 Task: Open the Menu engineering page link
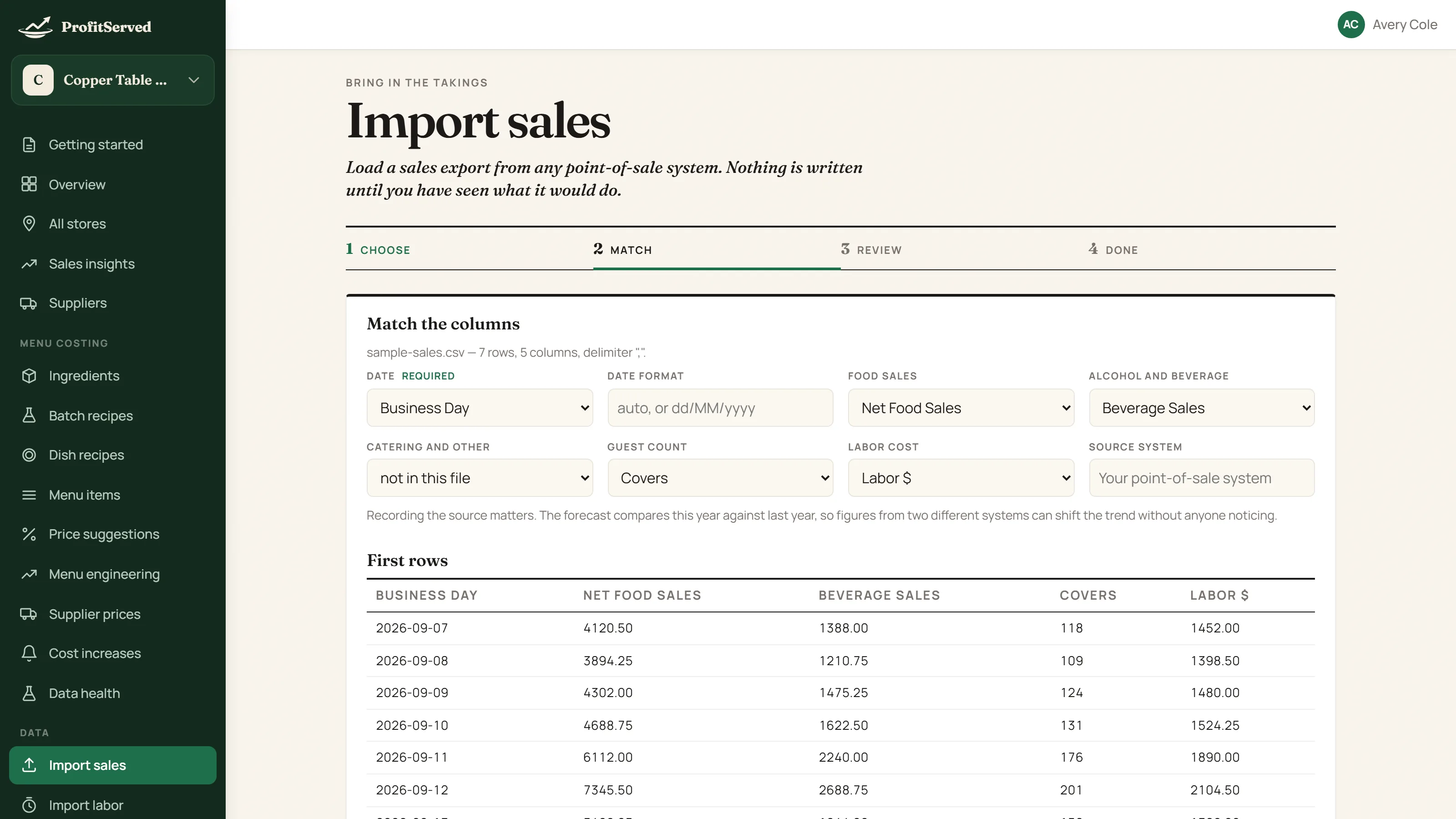[104, 574]
